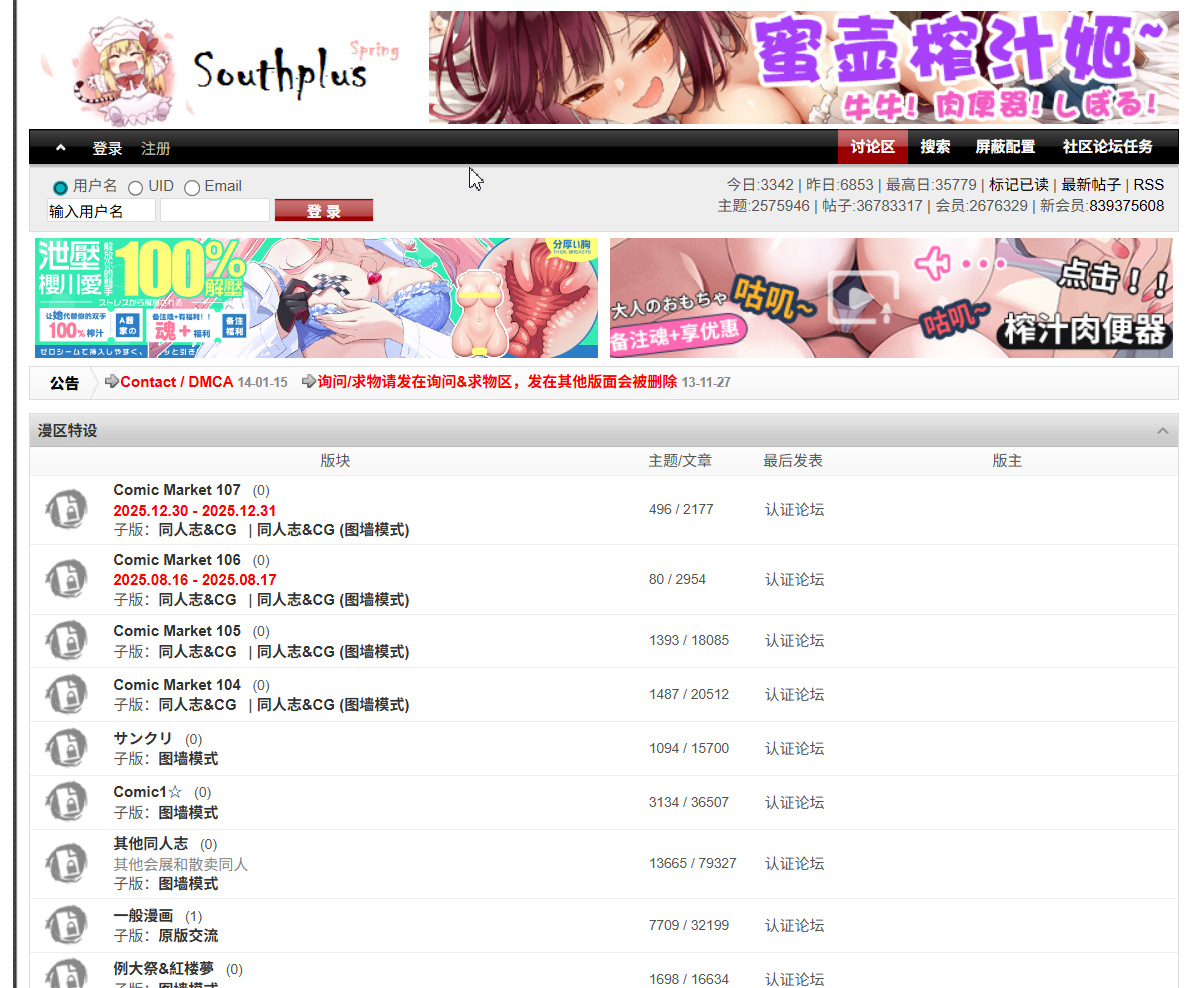Viewport: 1200px width, 988px height.
Task: Click the 一般漫画 board icon
Action: 66,924
